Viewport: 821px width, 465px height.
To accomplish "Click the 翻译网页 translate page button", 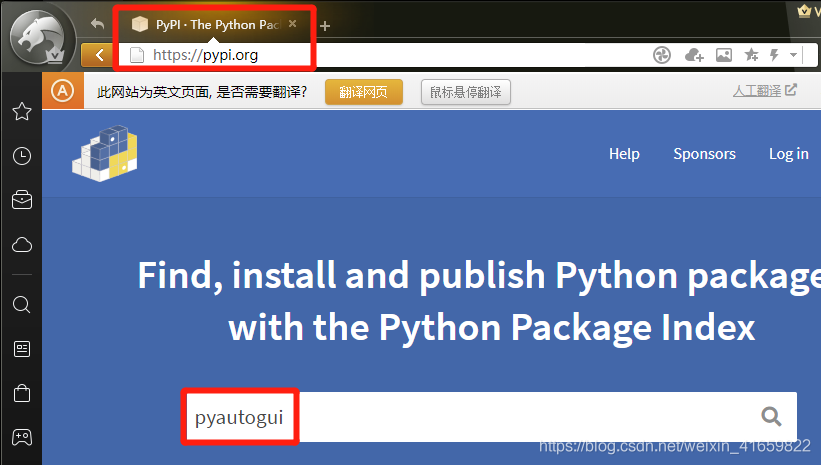I will point(363,92).
